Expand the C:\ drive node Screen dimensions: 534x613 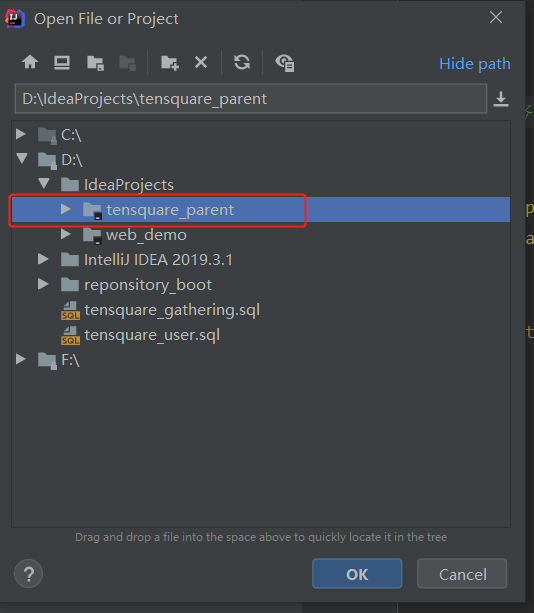point(21,134)
